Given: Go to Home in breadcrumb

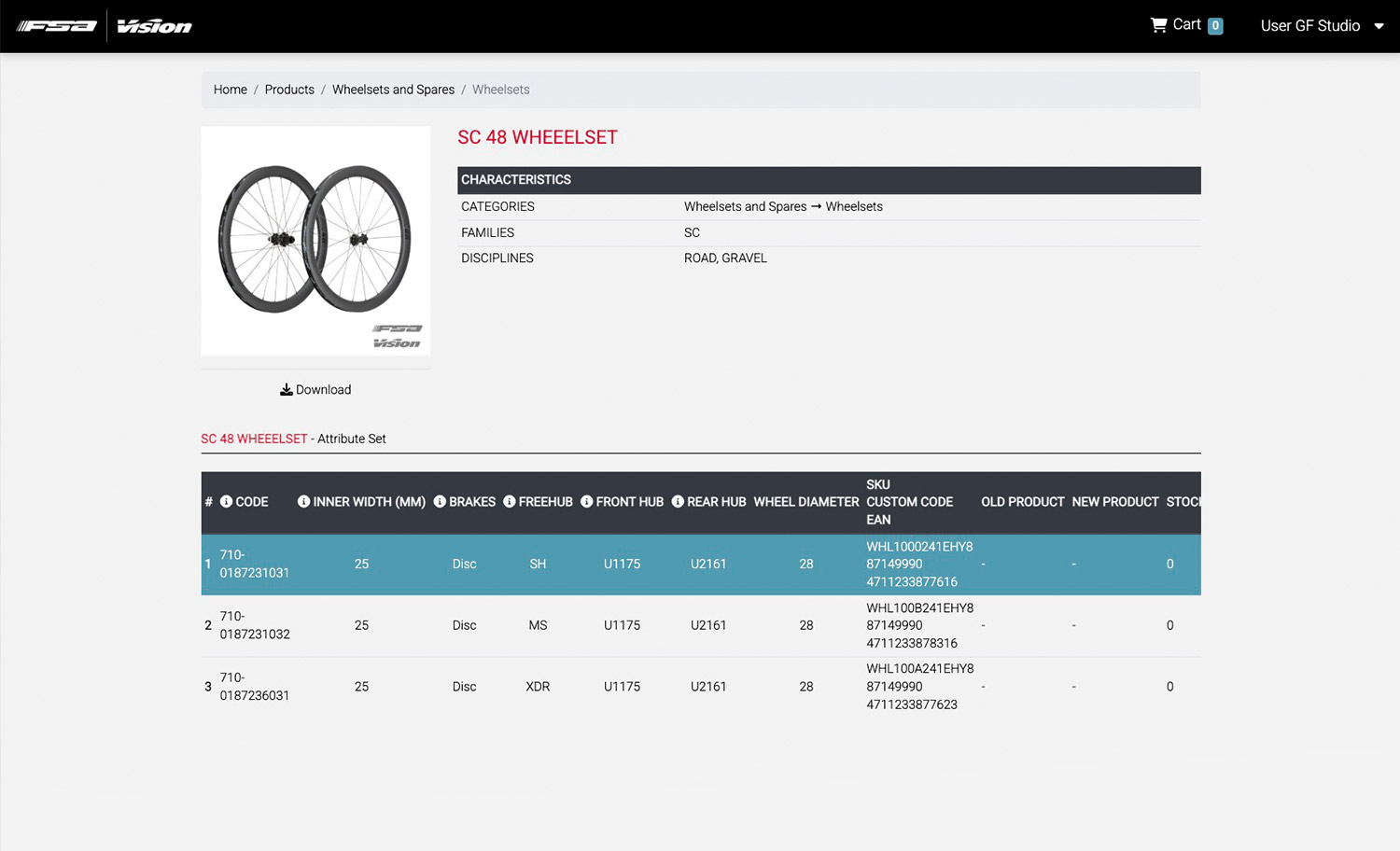Looking at the screenshot, I should pyautogui.click(x=230, y=90).
